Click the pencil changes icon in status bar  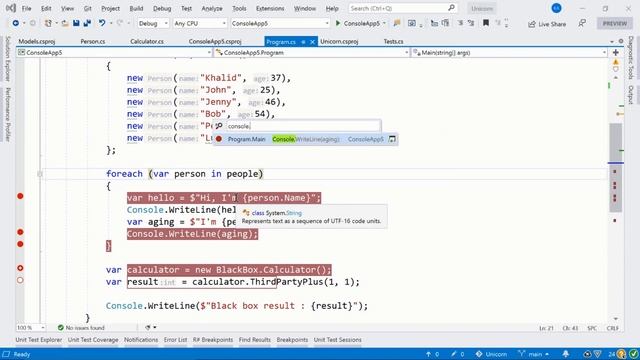coord(453,354)
